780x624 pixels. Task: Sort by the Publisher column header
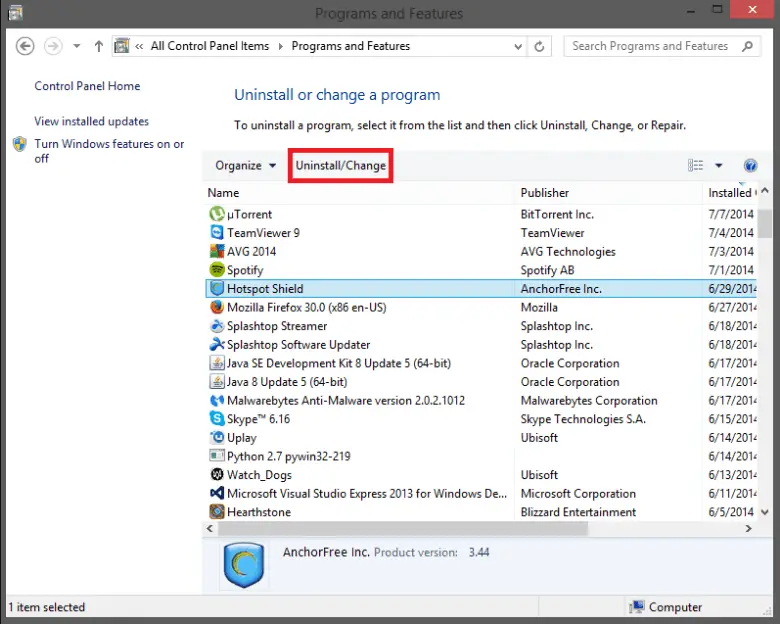click(x=609, y=193)
